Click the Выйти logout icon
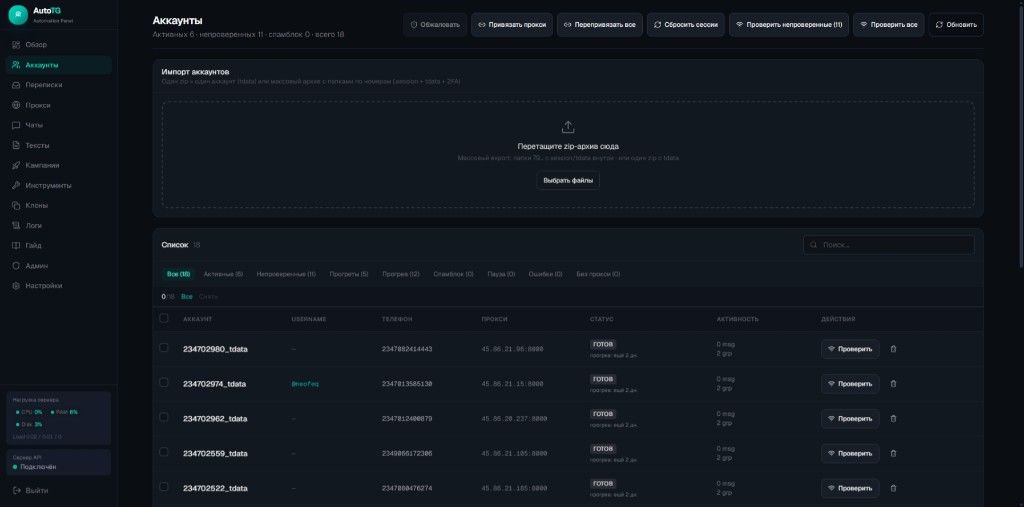This screenshot has height=507, width=1024. click(x=16, y=491)
